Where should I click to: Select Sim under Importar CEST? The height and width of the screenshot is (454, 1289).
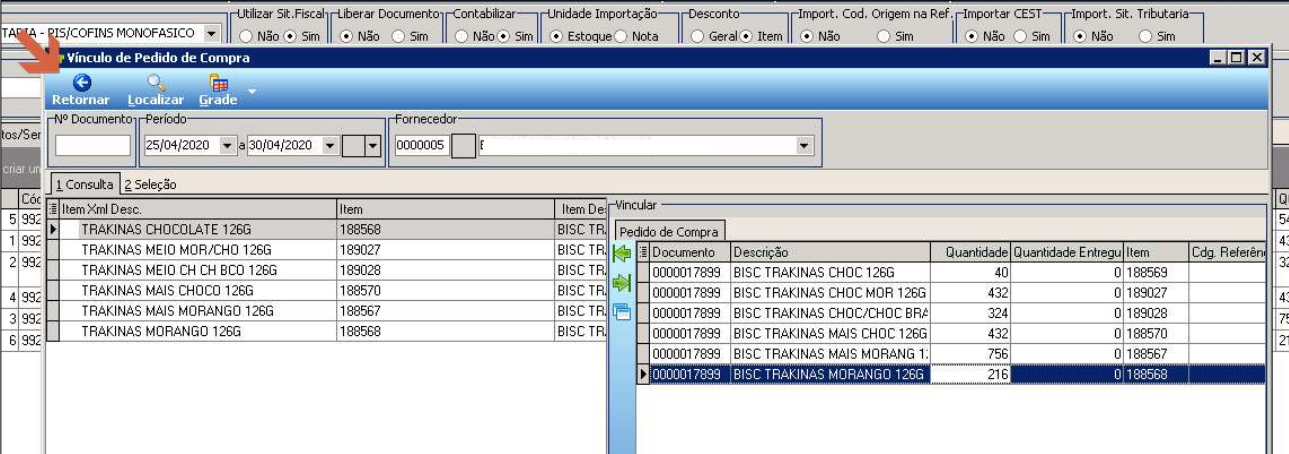pos(1032,36)
